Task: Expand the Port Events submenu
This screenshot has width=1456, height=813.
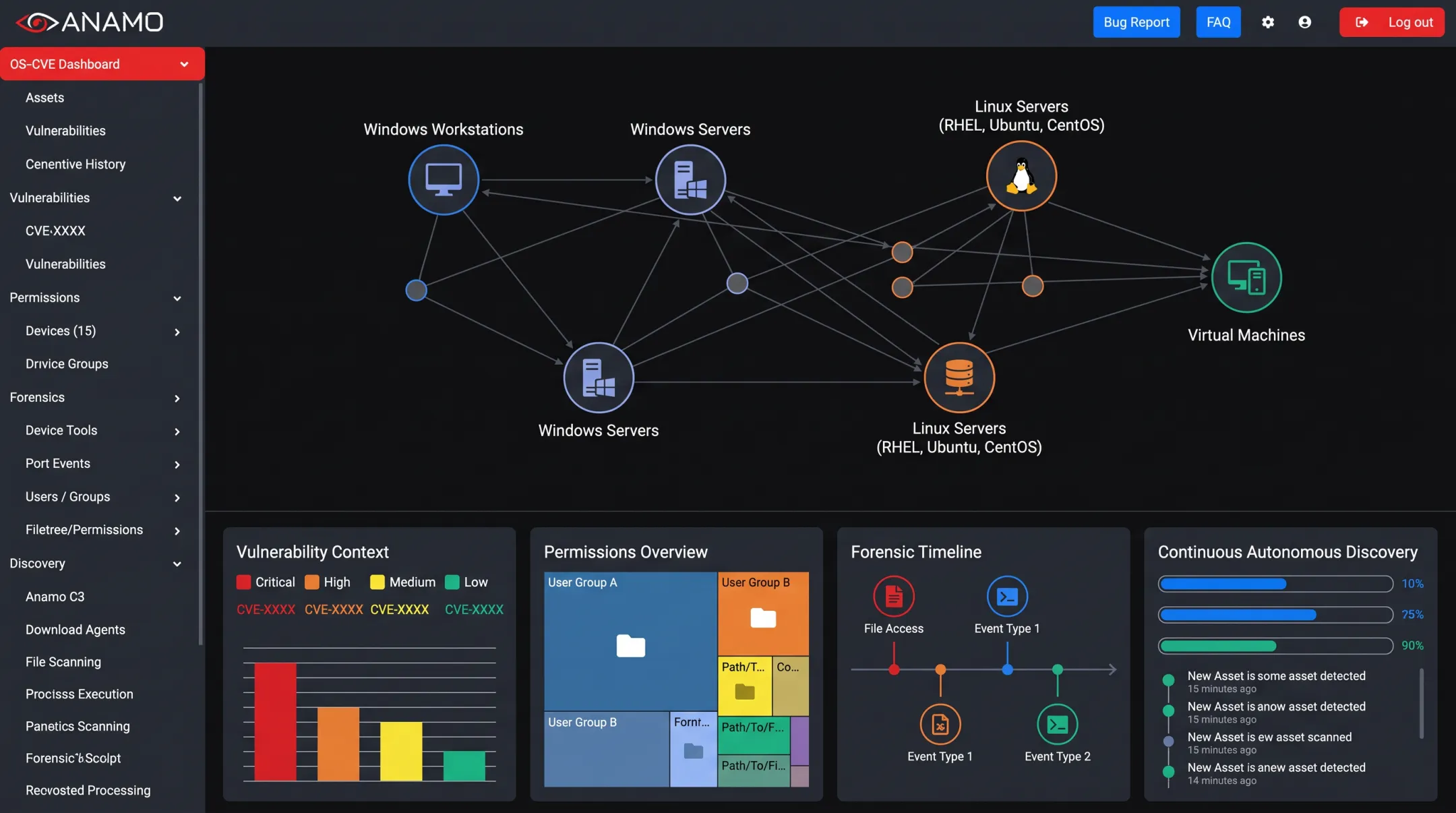Action: [x=177, y=464]
